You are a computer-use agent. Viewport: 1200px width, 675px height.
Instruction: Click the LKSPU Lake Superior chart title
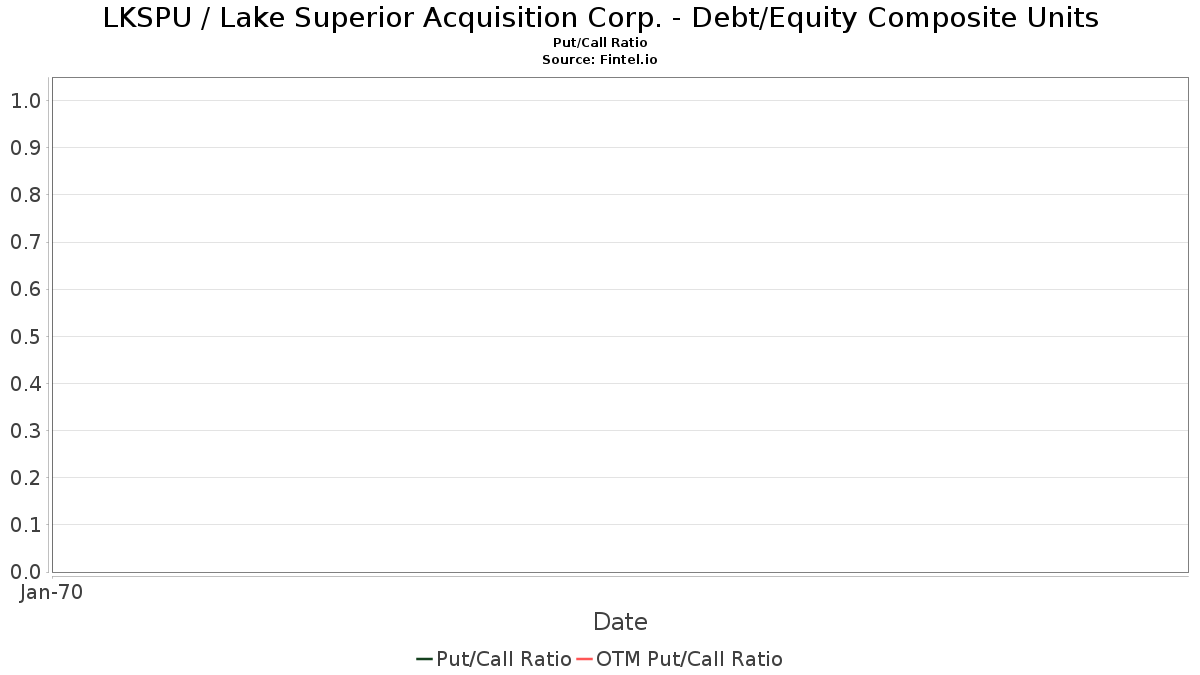pos(600,18)
